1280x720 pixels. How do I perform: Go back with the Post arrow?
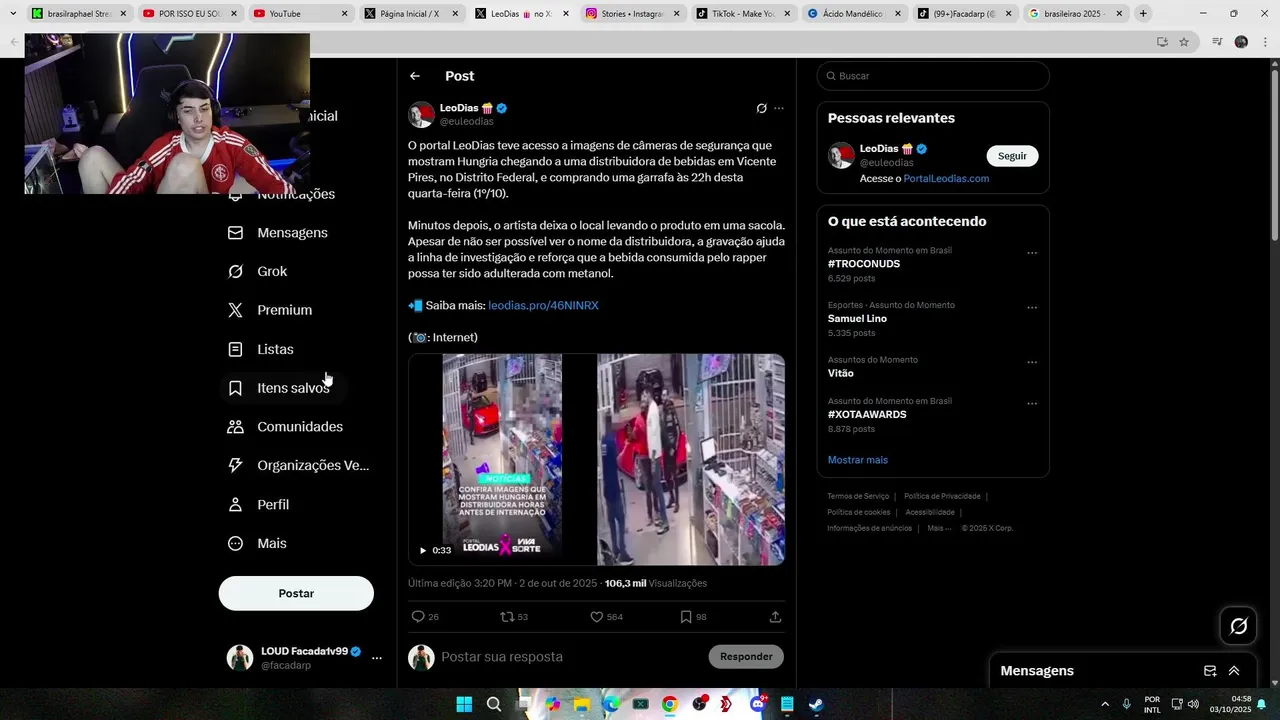[x=415, y=76]
